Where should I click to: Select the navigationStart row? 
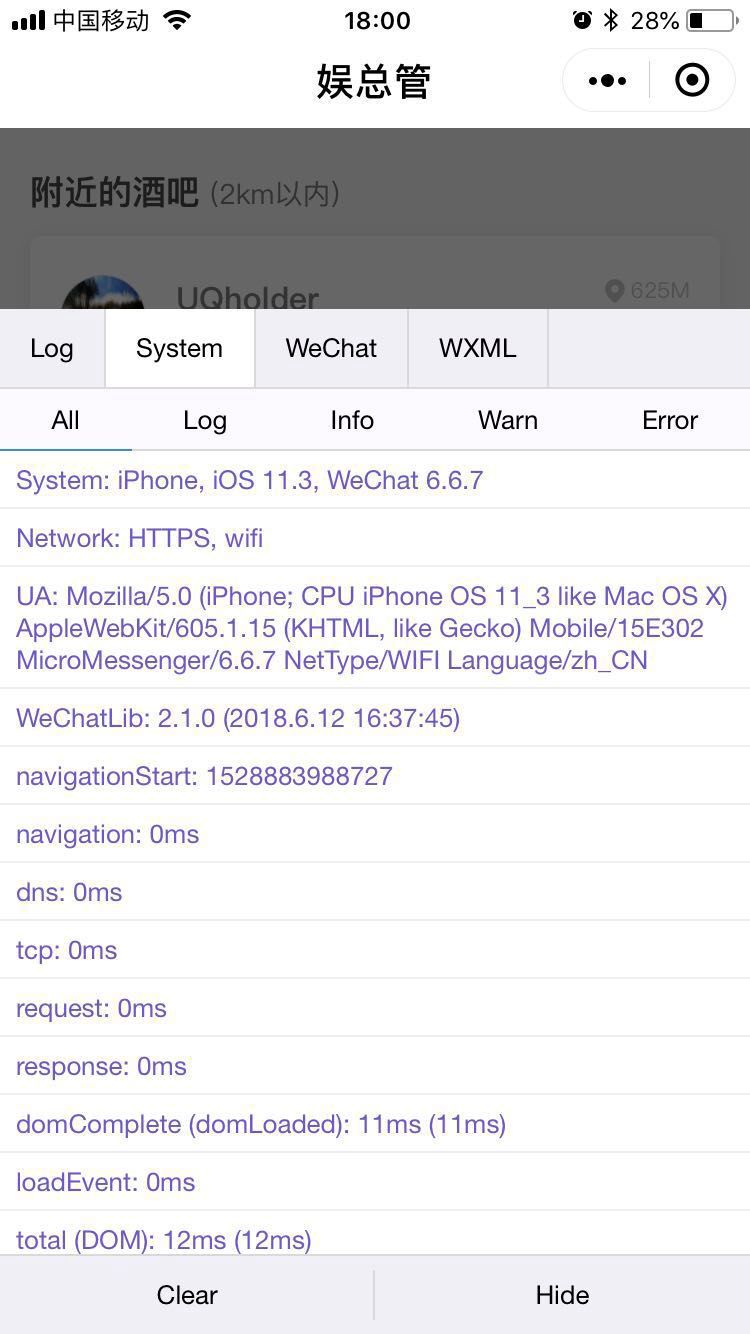pyautogui.click(x=375, y=776)
